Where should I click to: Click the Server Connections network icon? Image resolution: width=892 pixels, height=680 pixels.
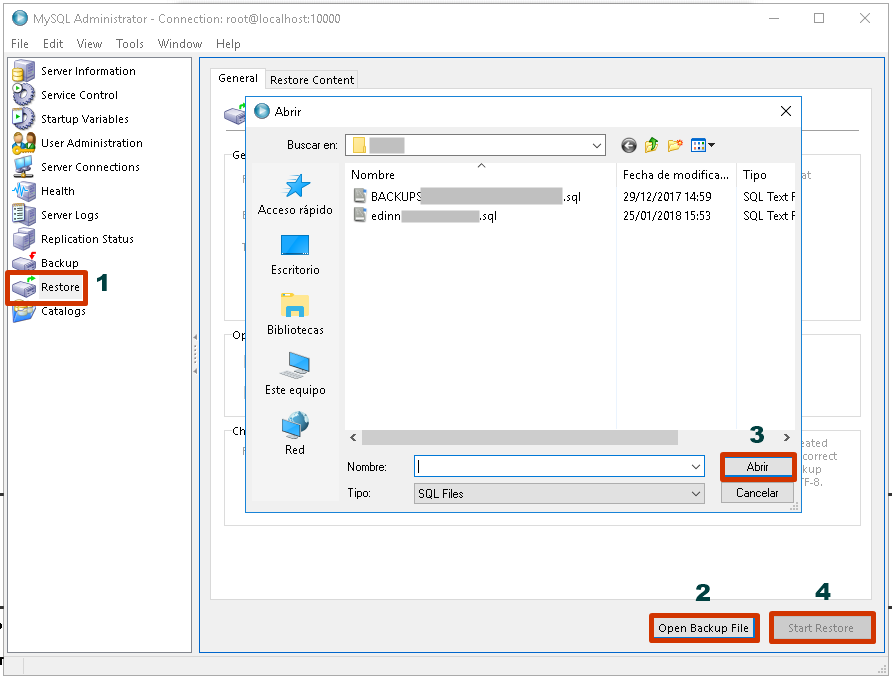coord(23,167)
